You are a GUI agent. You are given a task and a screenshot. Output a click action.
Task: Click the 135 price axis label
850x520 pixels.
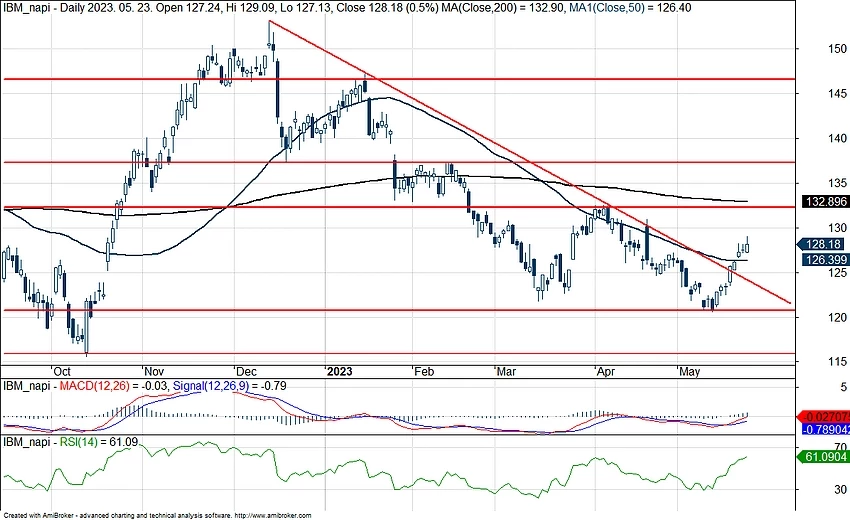[837, 183]
